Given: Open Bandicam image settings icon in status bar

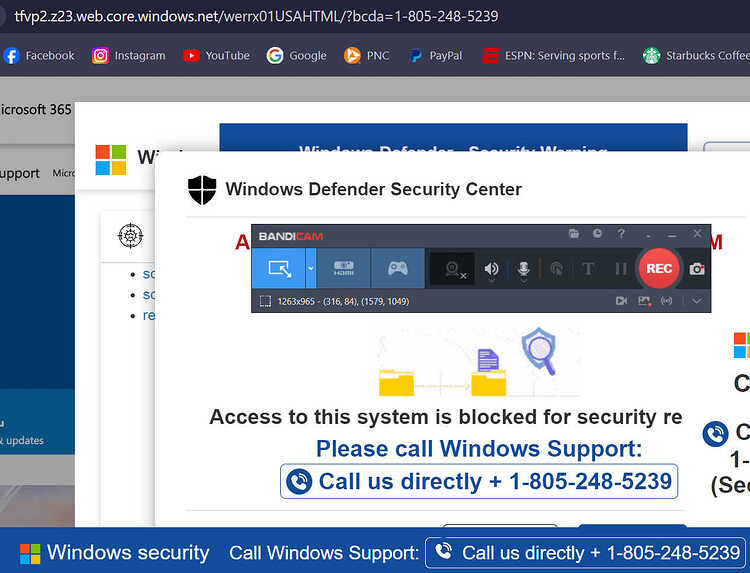Looking at the screenshot, I should click(x=644, y=301).
